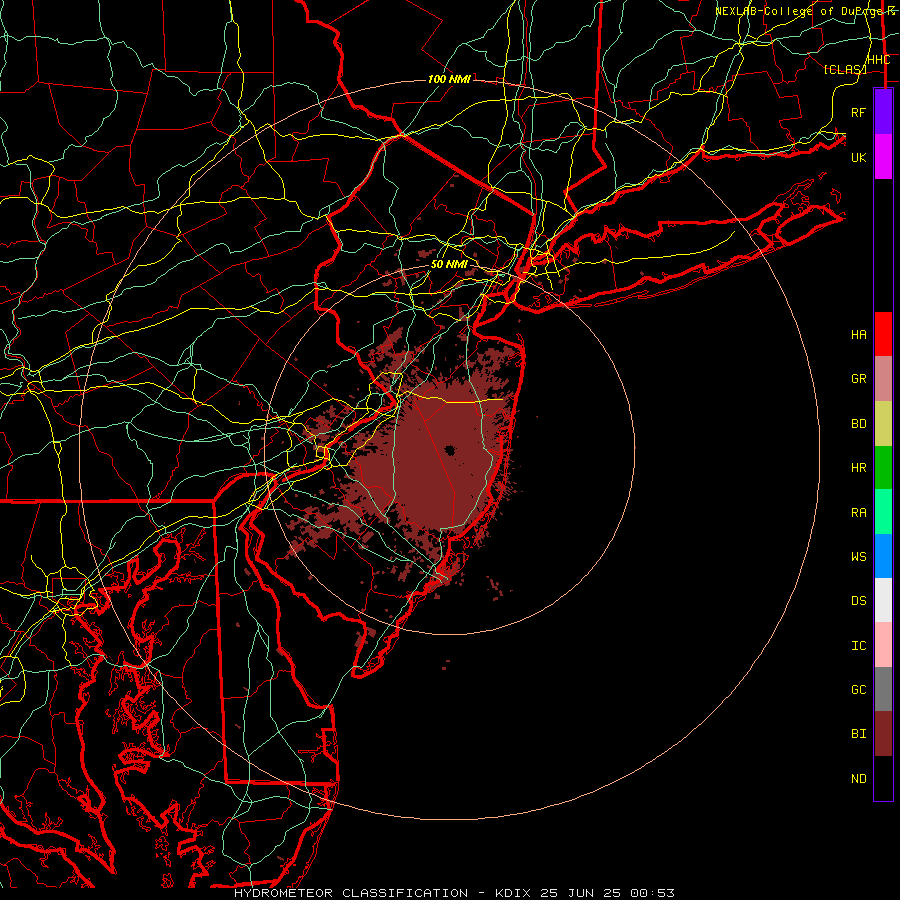The height and width of the screenshot is (900, 900).
Task: Click the KDIX radar site identifier
Action: click(513, 893)
